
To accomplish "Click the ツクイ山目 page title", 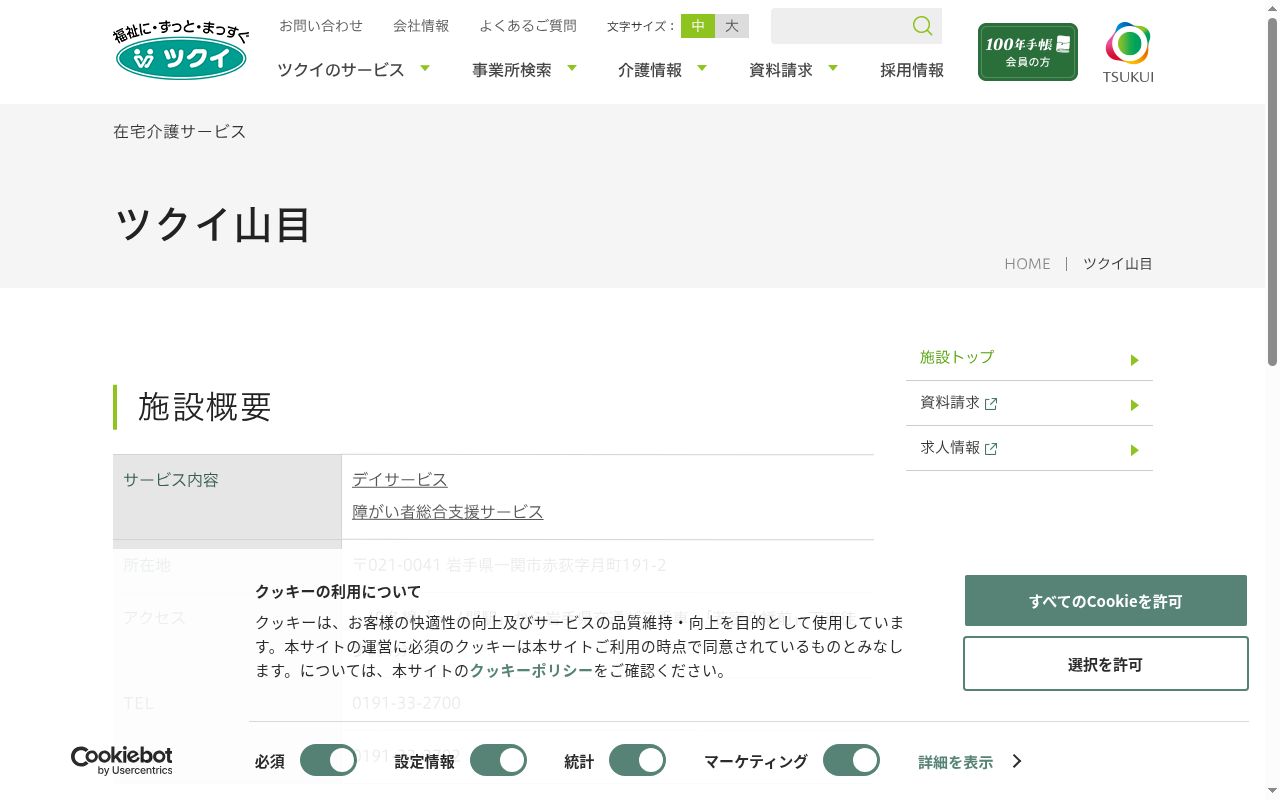I will 213,225.
